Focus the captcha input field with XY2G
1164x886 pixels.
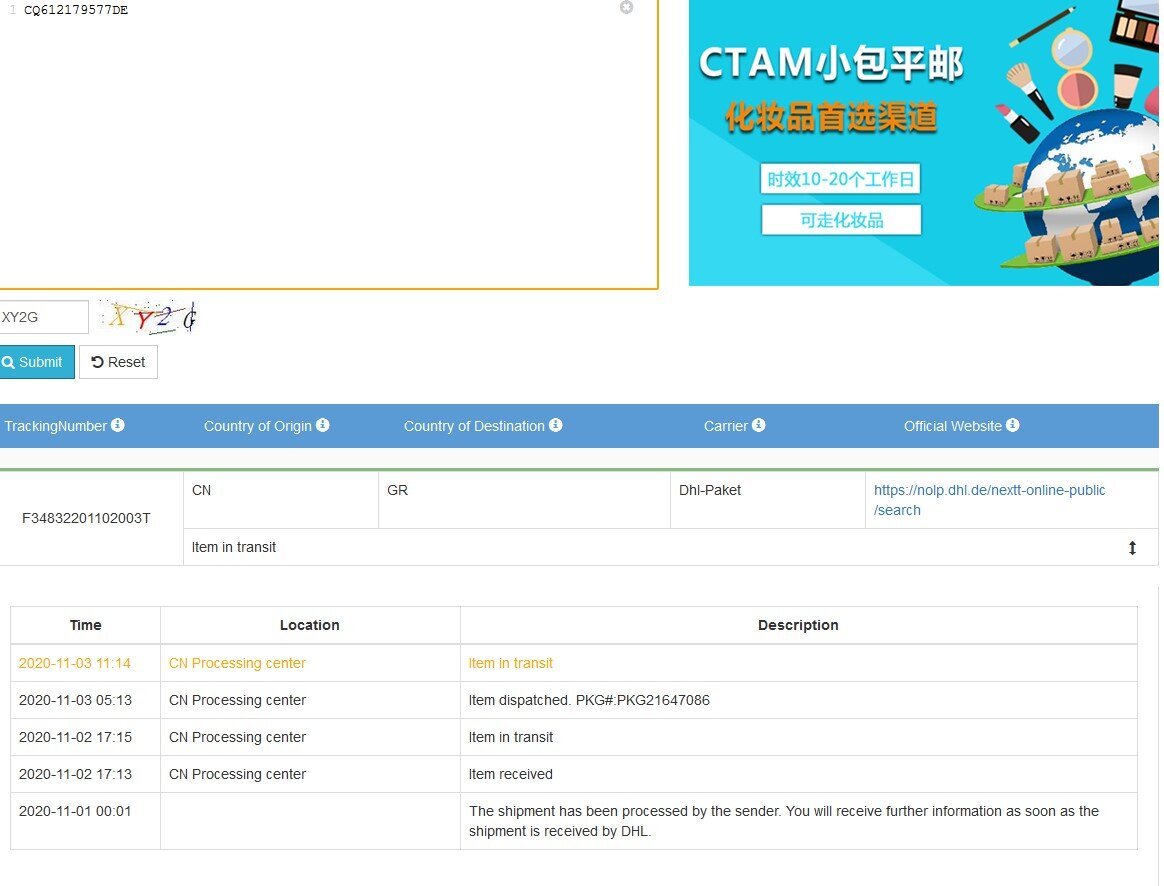click(43, 317)
